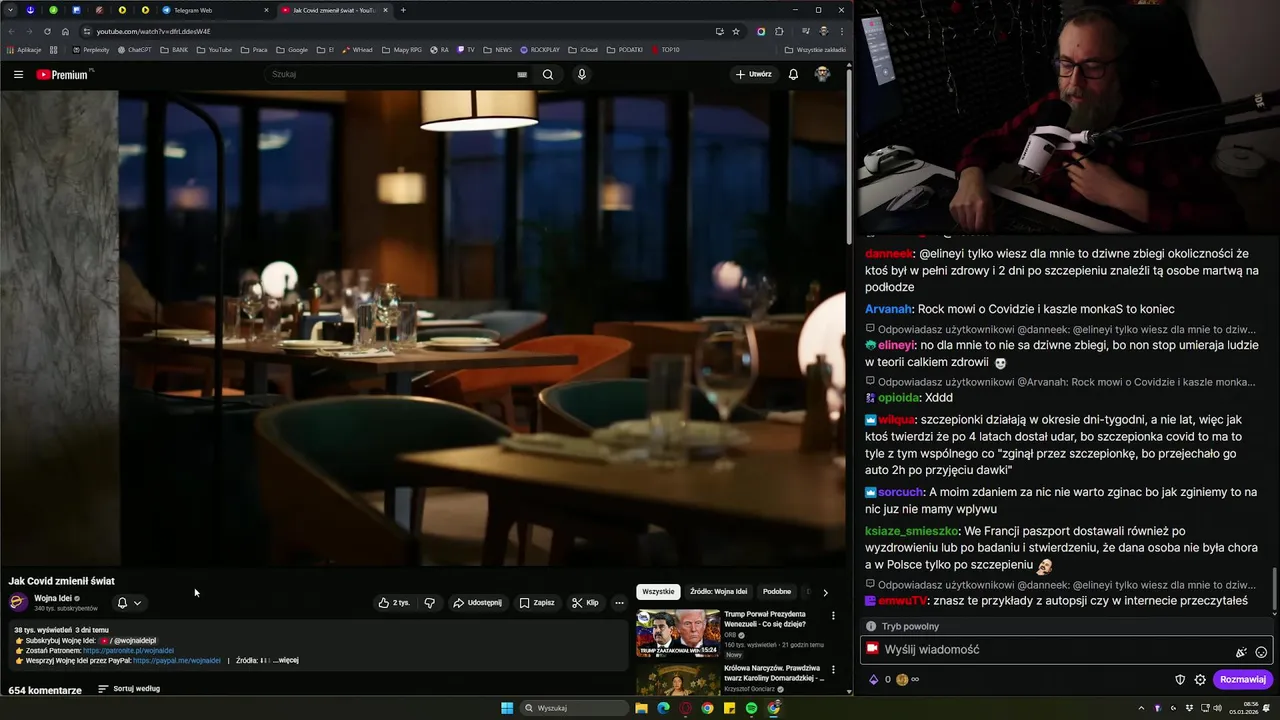1280x720 pixels.
Task: Click the YouTube search magnifier button
Action: (x=548, y=74)
